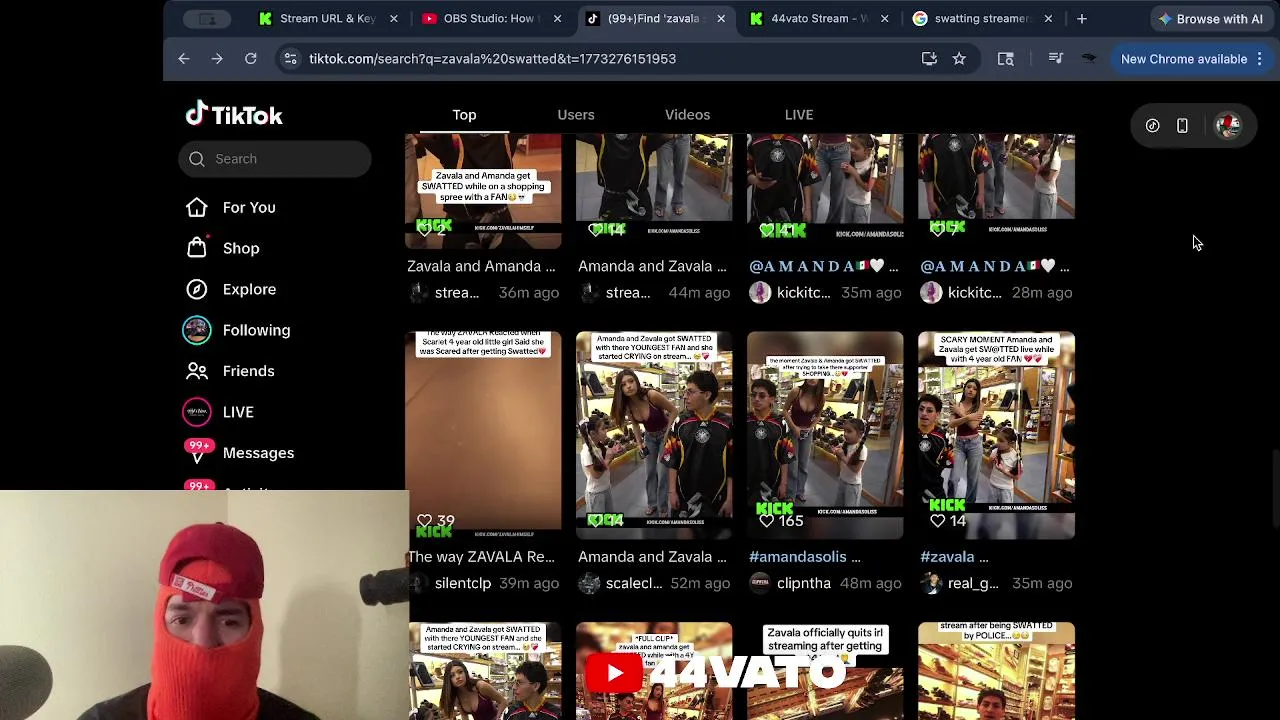Click the install app icon in the address bar

(x=929, y=59)
